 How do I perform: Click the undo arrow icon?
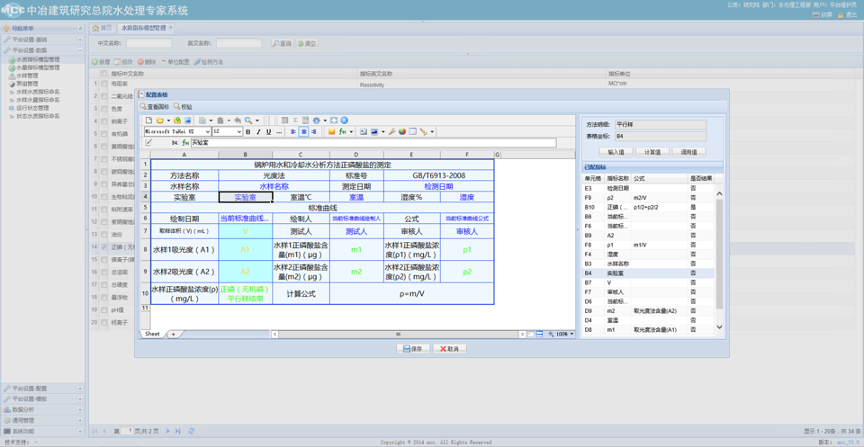237,121
